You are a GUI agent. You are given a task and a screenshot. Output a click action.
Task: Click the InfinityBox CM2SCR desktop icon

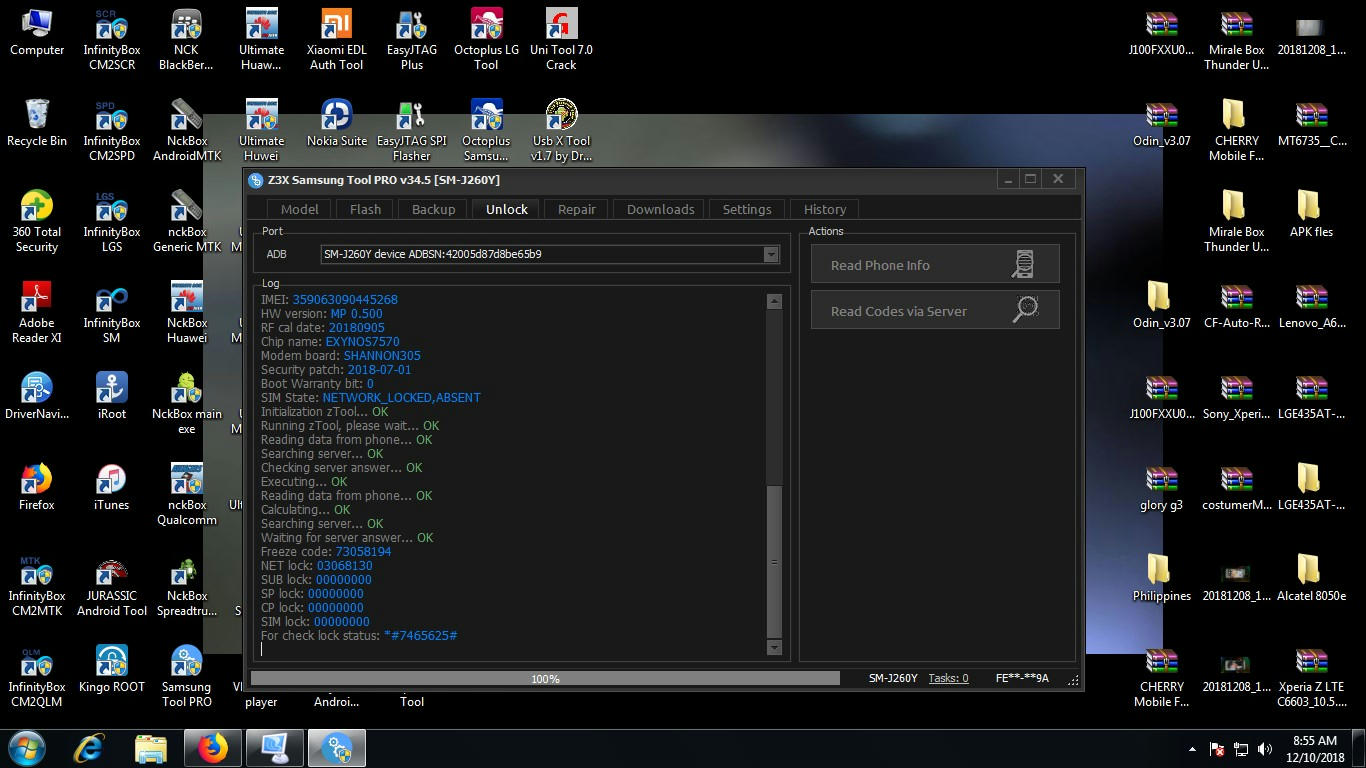111,40
